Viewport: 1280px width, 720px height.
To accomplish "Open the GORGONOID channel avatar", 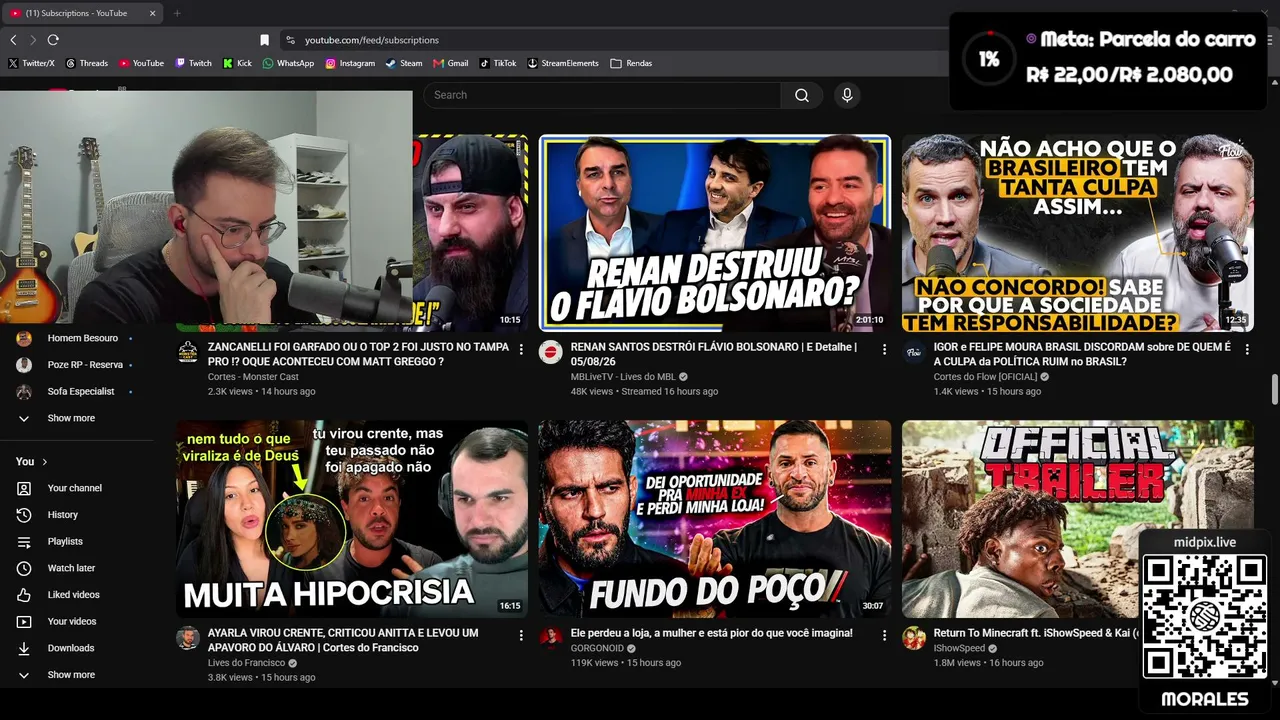I will click(550, 637).
